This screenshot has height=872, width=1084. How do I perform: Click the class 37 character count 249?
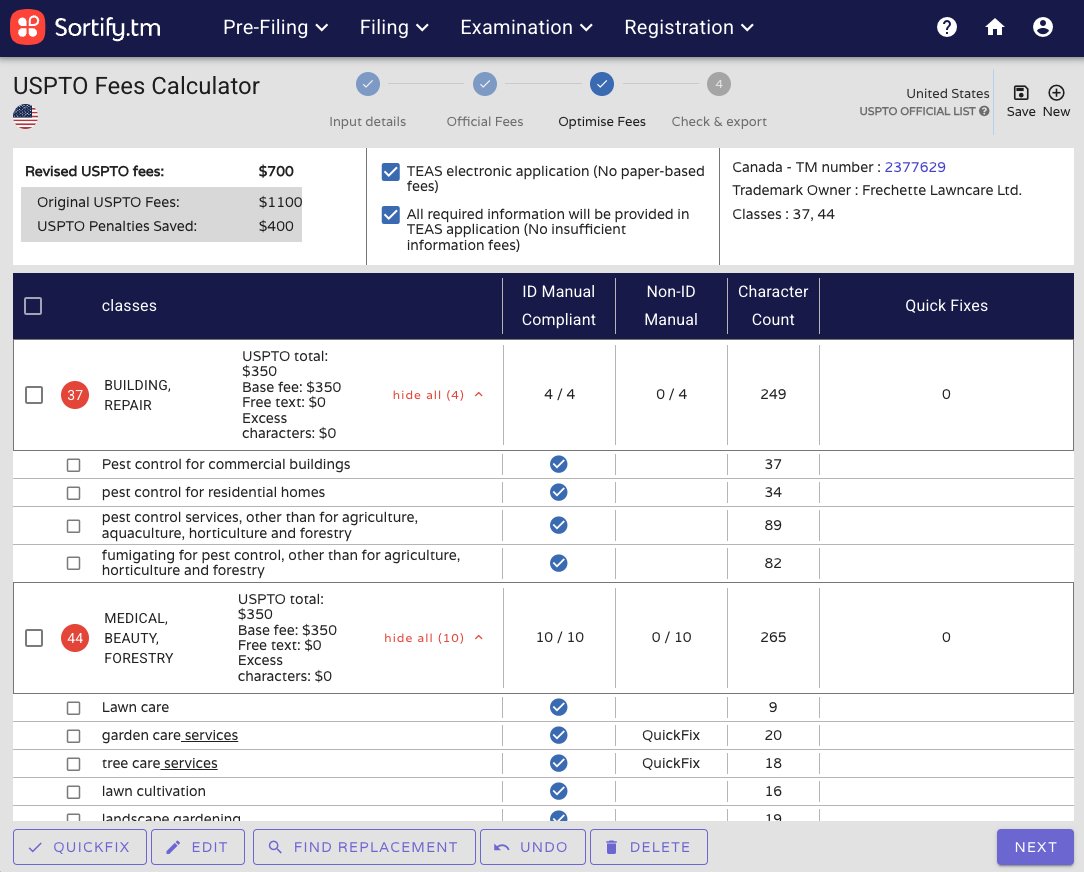click(x=773, y=394)
